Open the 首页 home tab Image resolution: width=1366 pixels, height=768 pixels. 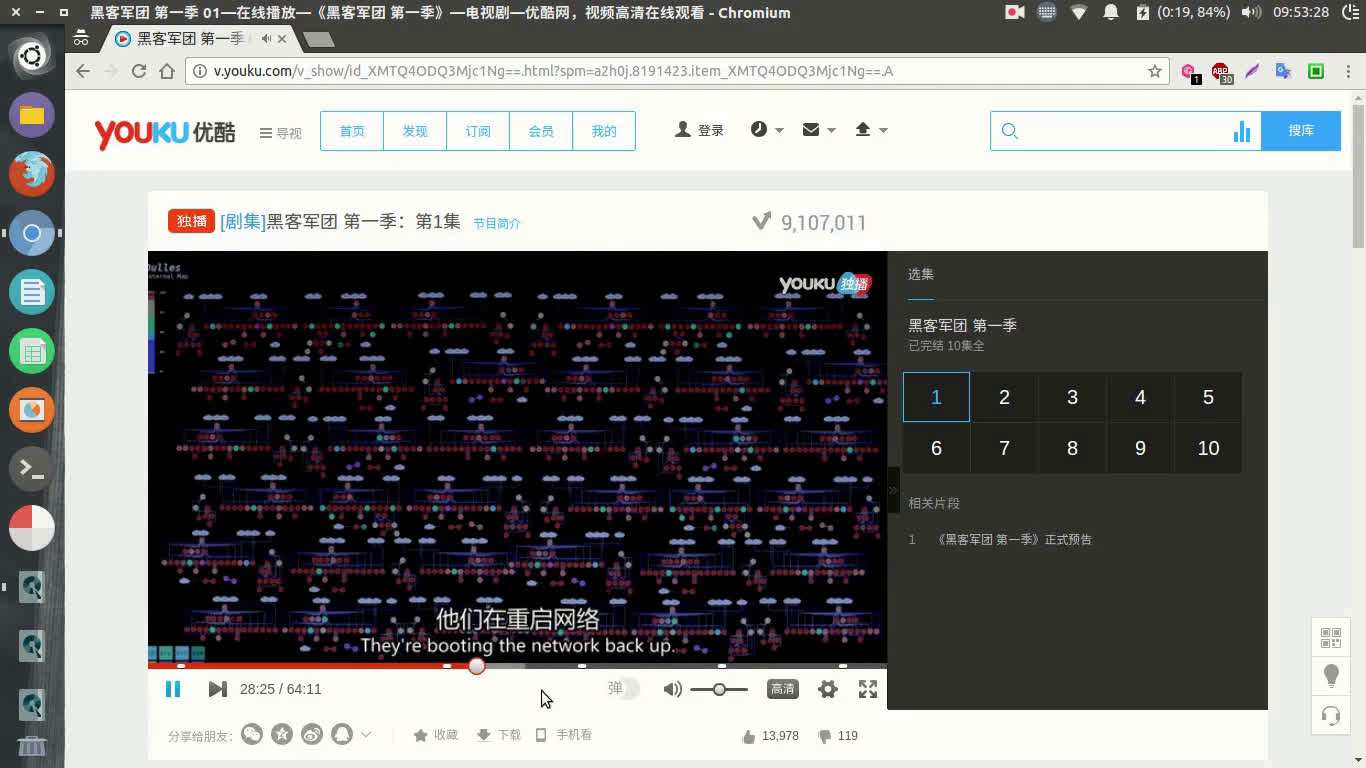(x=352, y=131)
